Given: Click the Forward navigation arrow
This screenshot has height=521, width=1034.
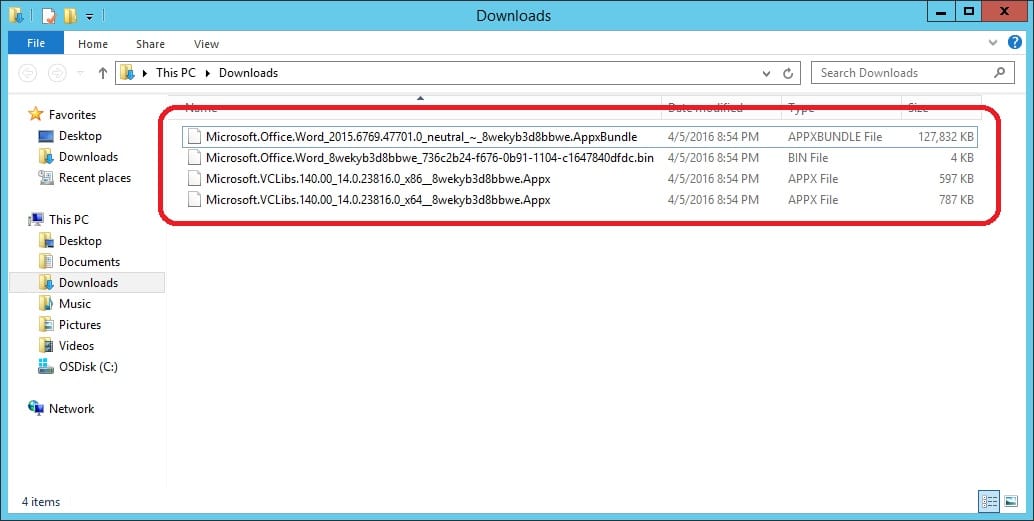Looking at the screenshot, I should [x=57, y=73].
